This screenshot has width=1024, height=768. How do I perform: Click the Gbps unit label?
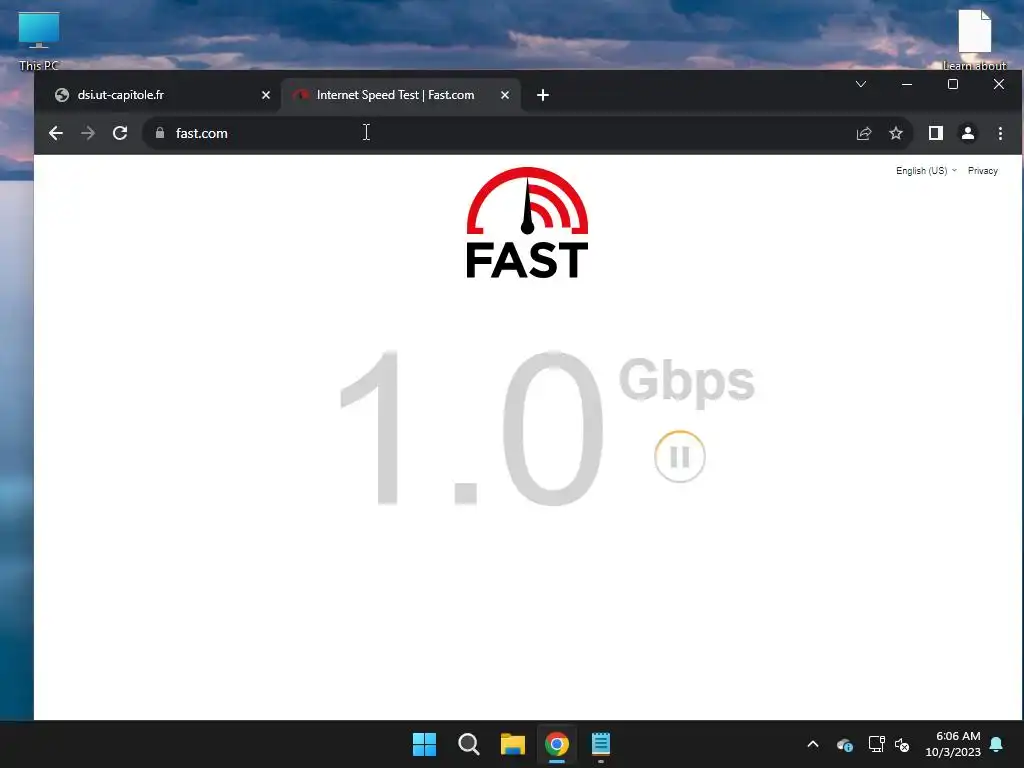click(x=686, y=381)
